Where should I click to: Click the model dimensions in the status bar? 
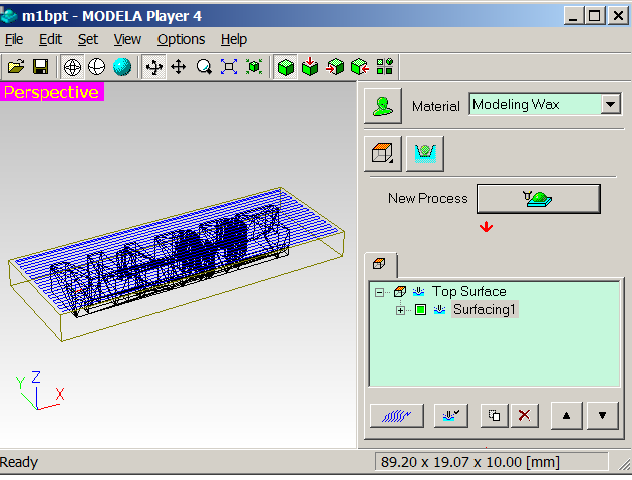(470, 462)
